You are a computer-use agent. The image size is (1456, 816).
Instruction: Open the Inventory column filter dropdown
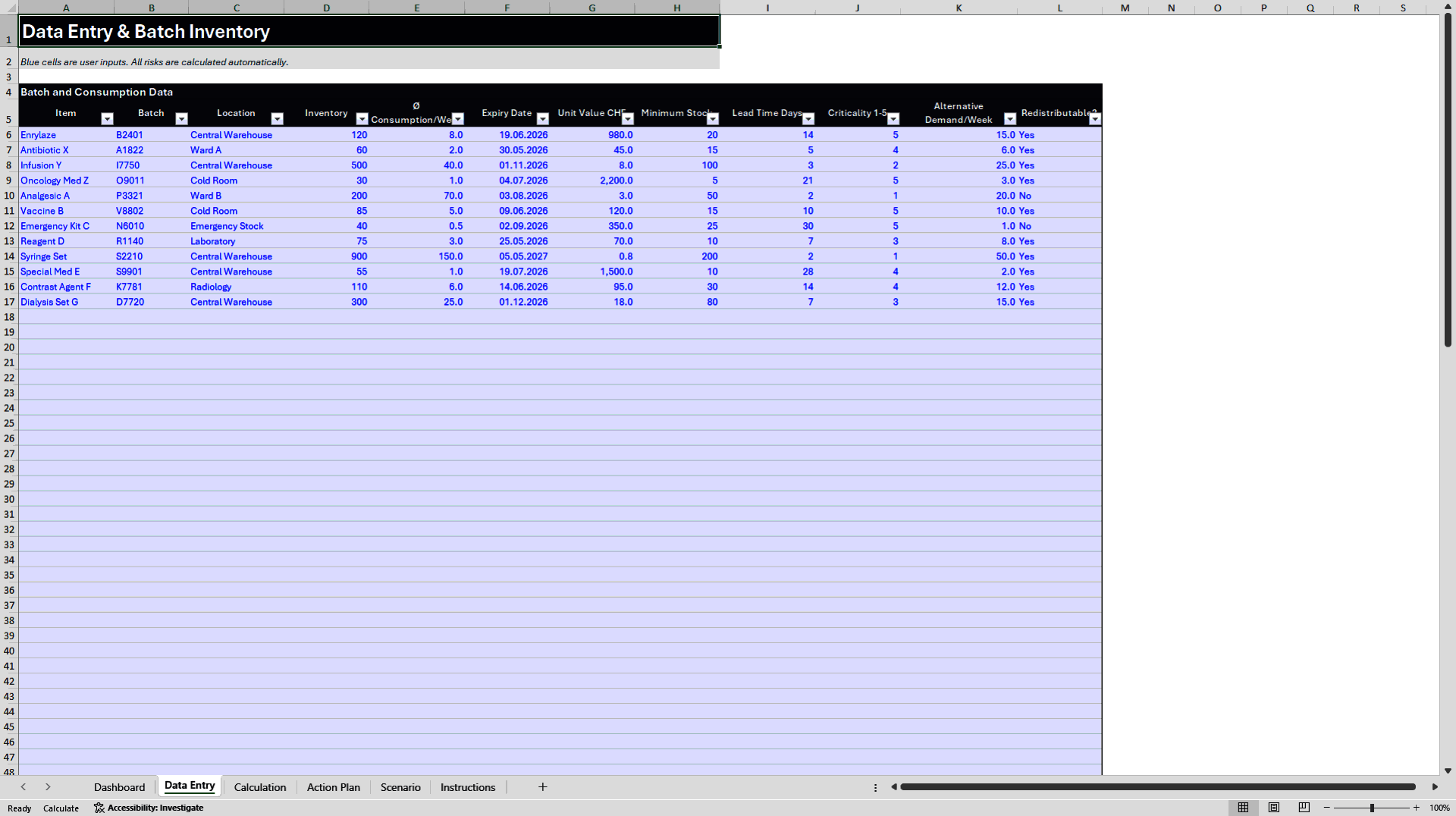[x=362, y=119]
